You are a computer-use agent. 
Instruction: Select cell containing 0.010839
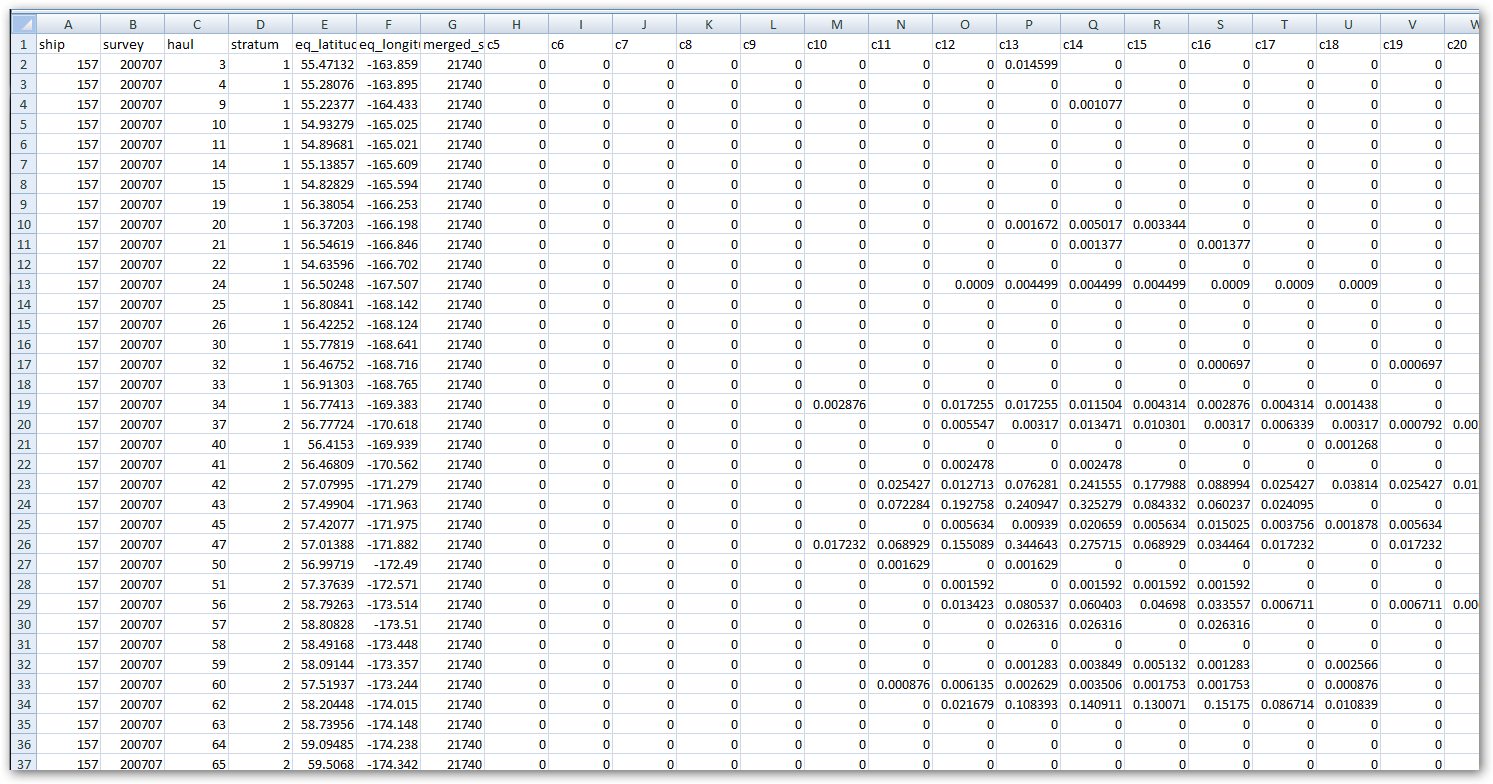pyautogui.click(x=1348, y=704)
